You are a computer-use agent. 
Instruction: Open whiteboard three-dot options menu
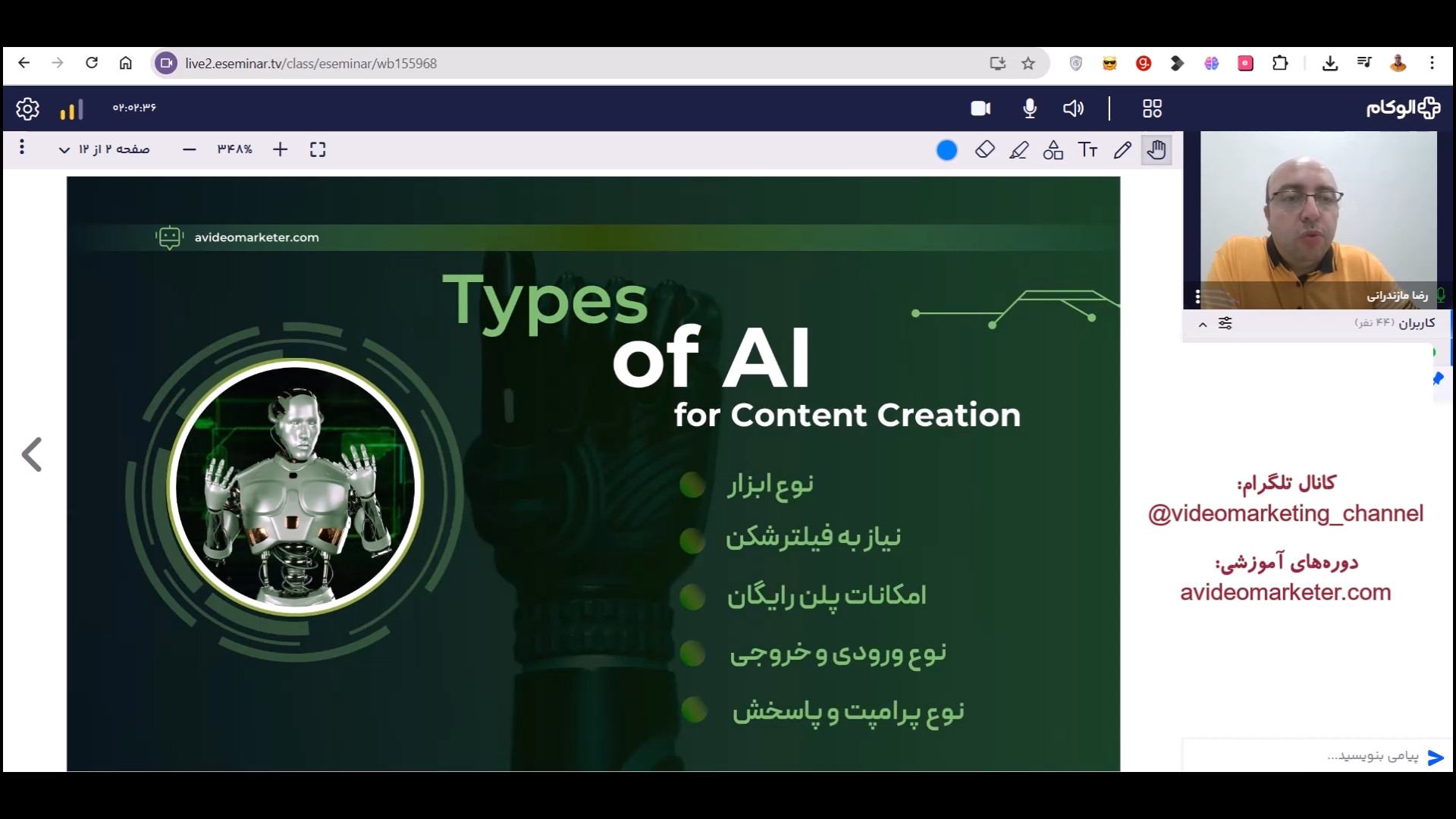click(x=22, y=146)
